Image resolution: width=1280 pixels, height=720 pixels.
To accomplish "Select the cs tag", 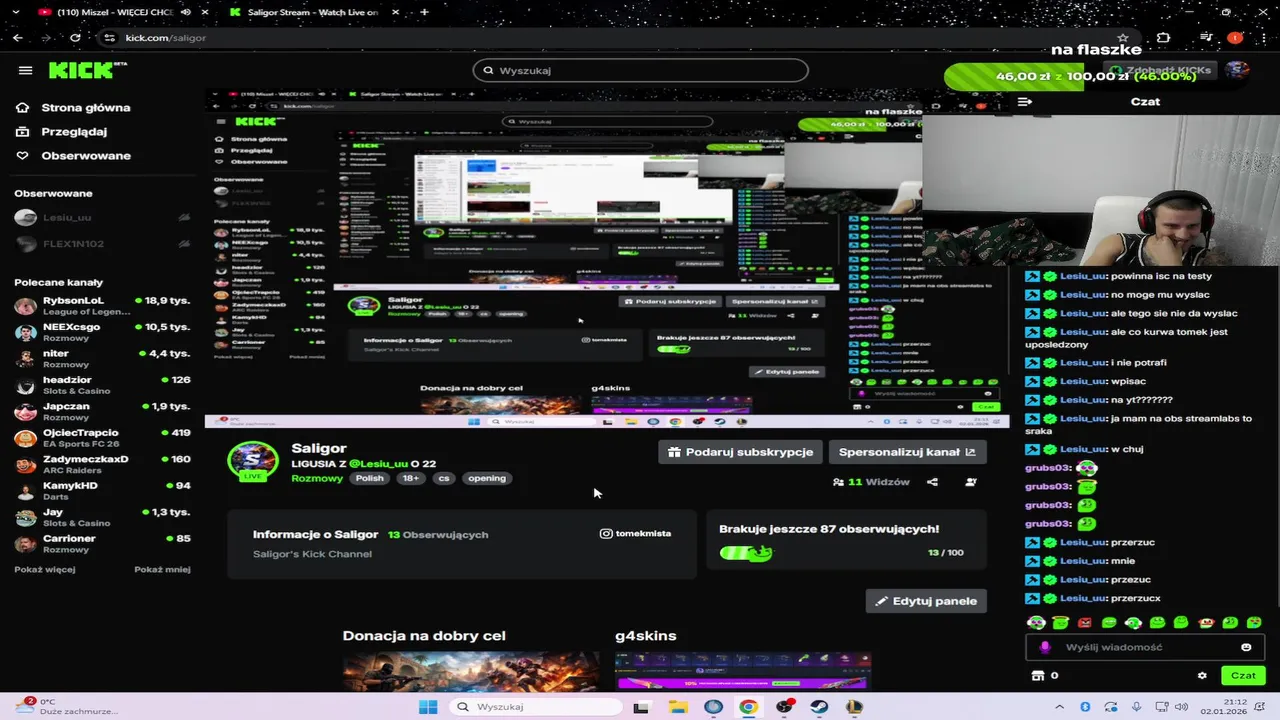I will (x=444, y=478).
